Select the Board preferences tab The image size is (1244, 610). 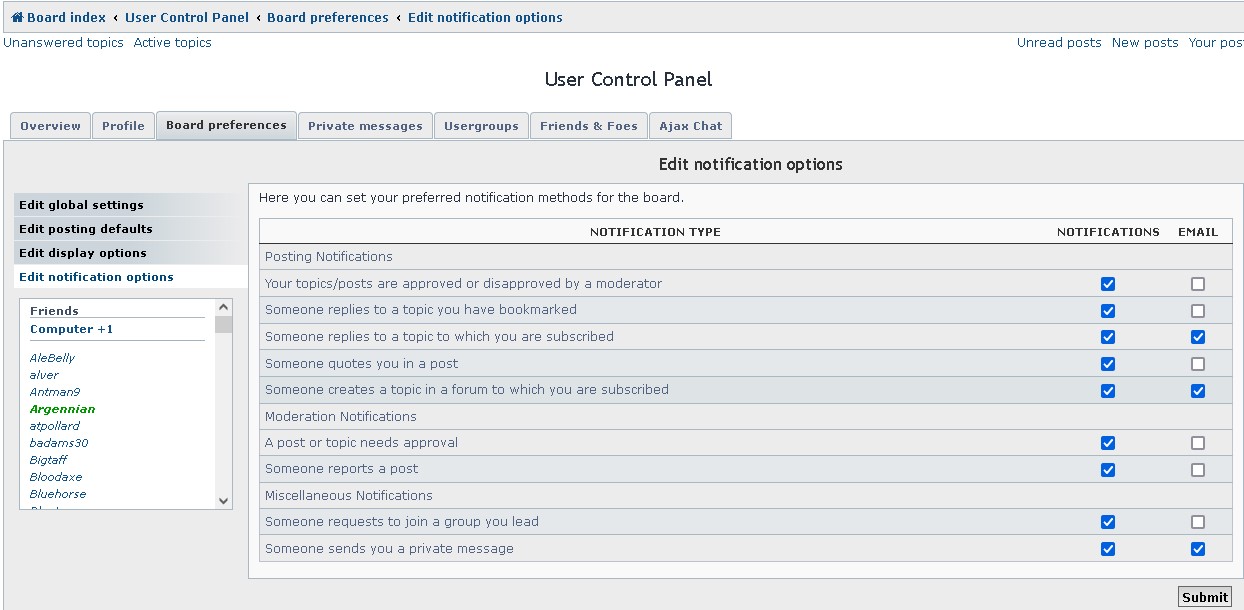pos(226,125)
